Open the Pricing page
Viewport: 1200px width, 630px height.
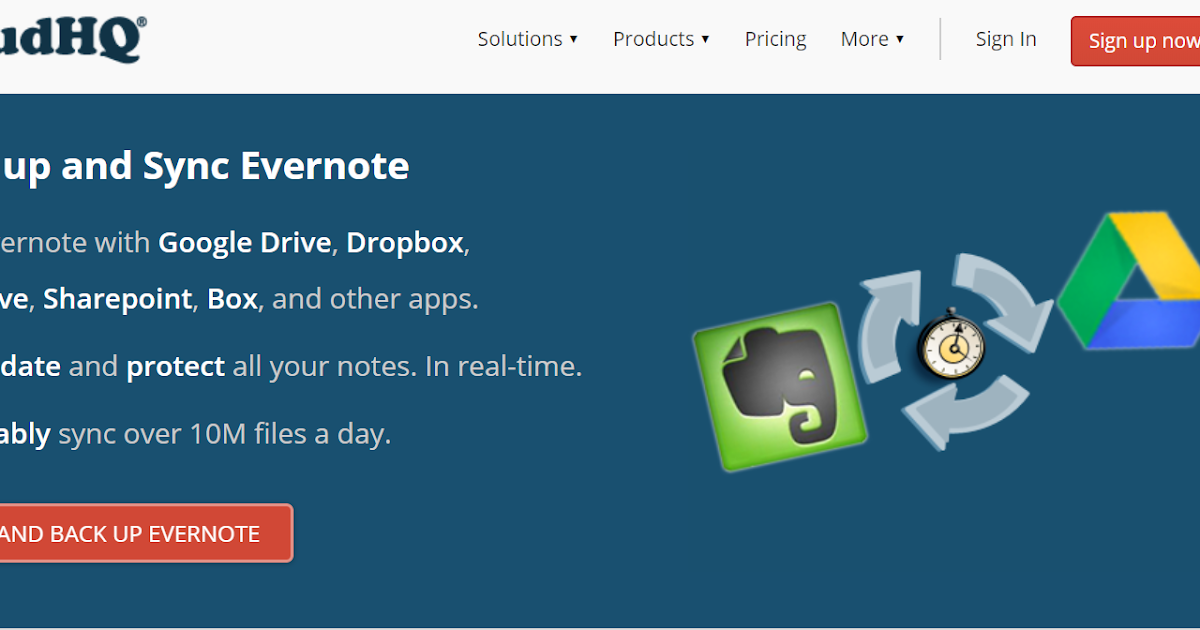pyautogui.click(x=775, y=38)
